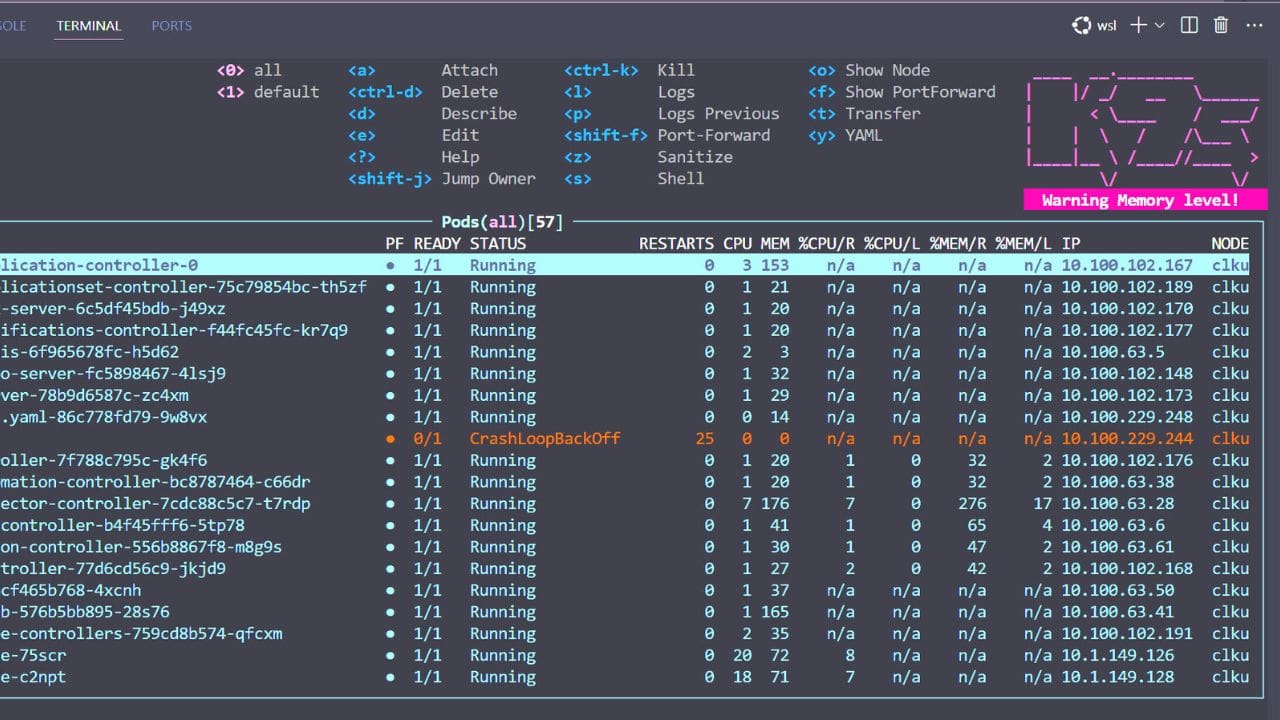The width and height of the screenshot is (1280, 720).
Task: Click the Logs Previous command hint
Action: tap(718, 114)
